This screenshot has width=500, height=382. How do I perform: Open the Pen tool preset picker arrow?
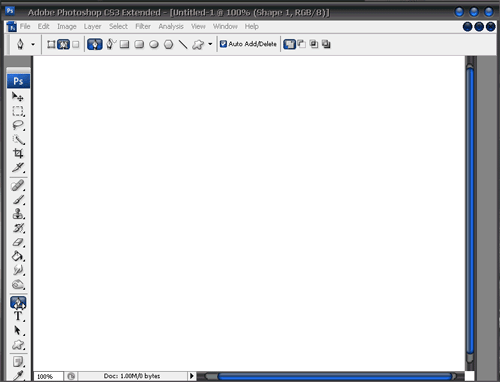click(x=33, y=44)
